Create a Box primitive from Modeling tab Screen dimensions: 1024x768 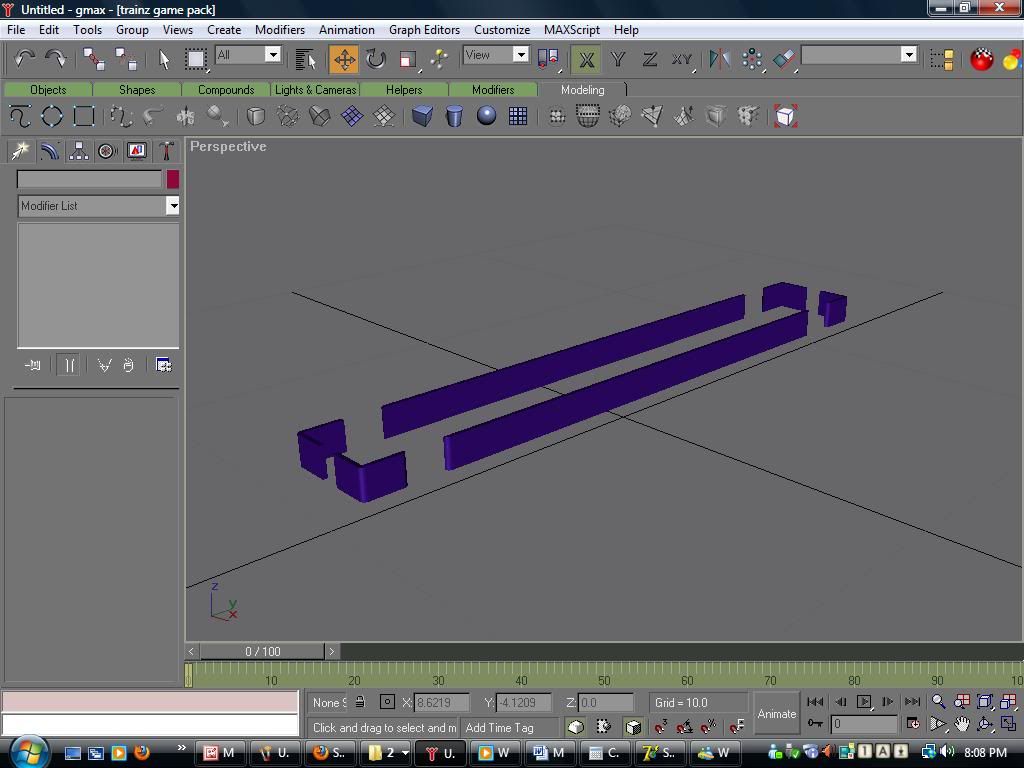point(422,116)
